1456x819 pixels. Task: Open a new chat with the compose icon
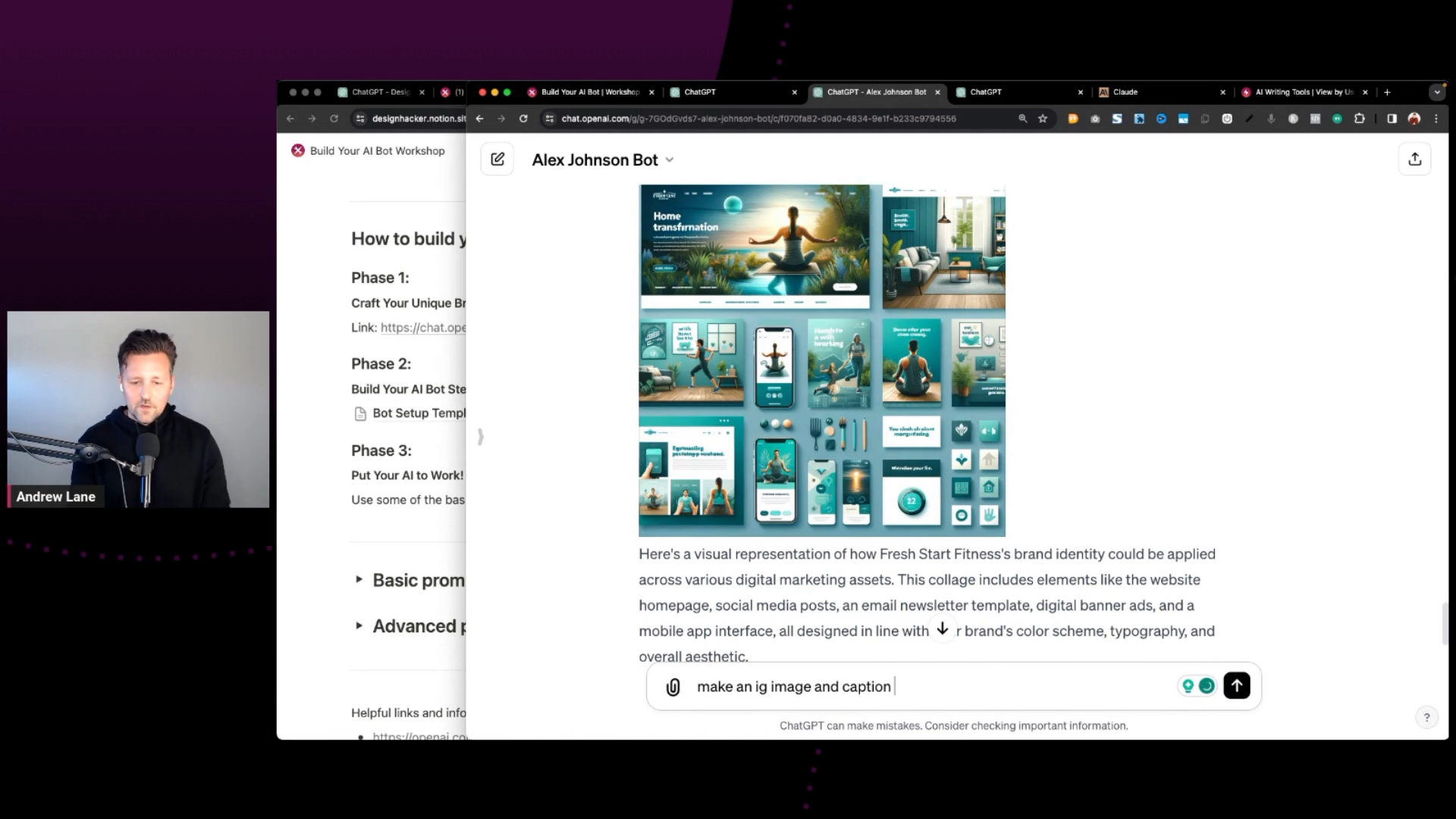497,159
